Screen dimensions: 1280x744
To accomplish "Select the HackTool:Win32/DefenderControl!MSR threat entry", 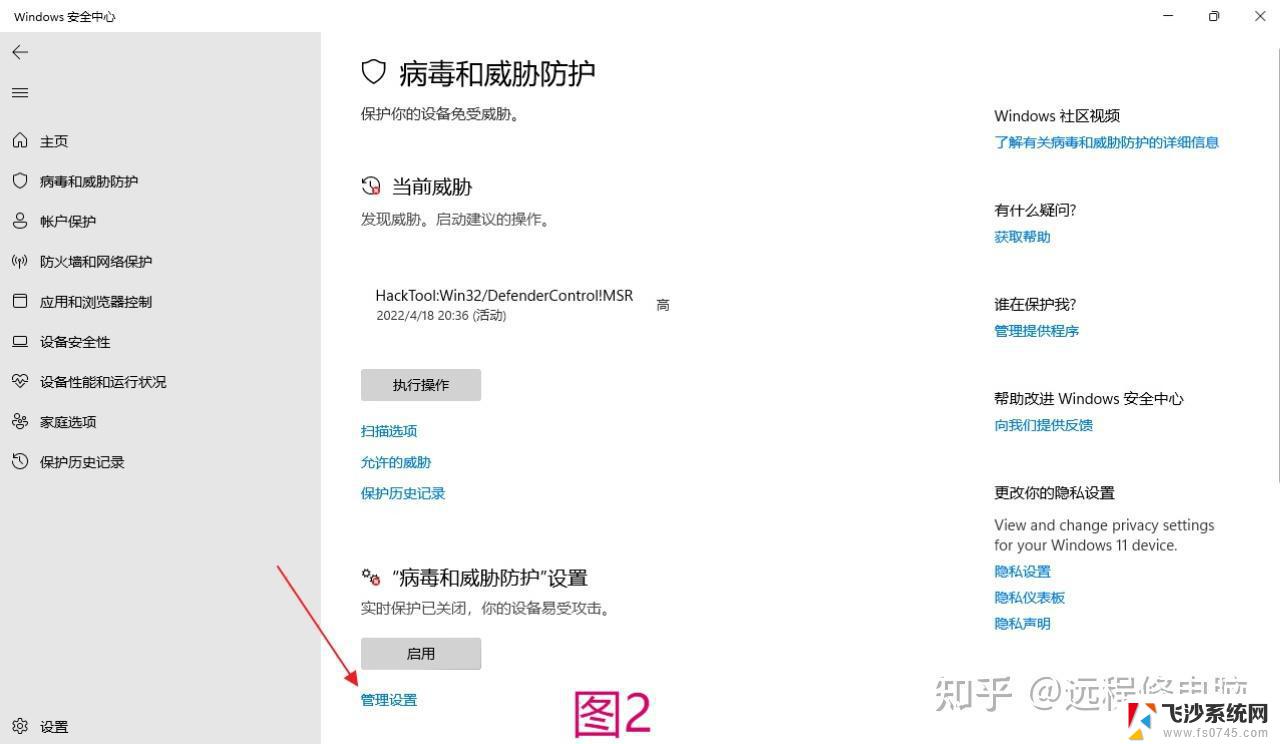I will [x=504, y=295].
